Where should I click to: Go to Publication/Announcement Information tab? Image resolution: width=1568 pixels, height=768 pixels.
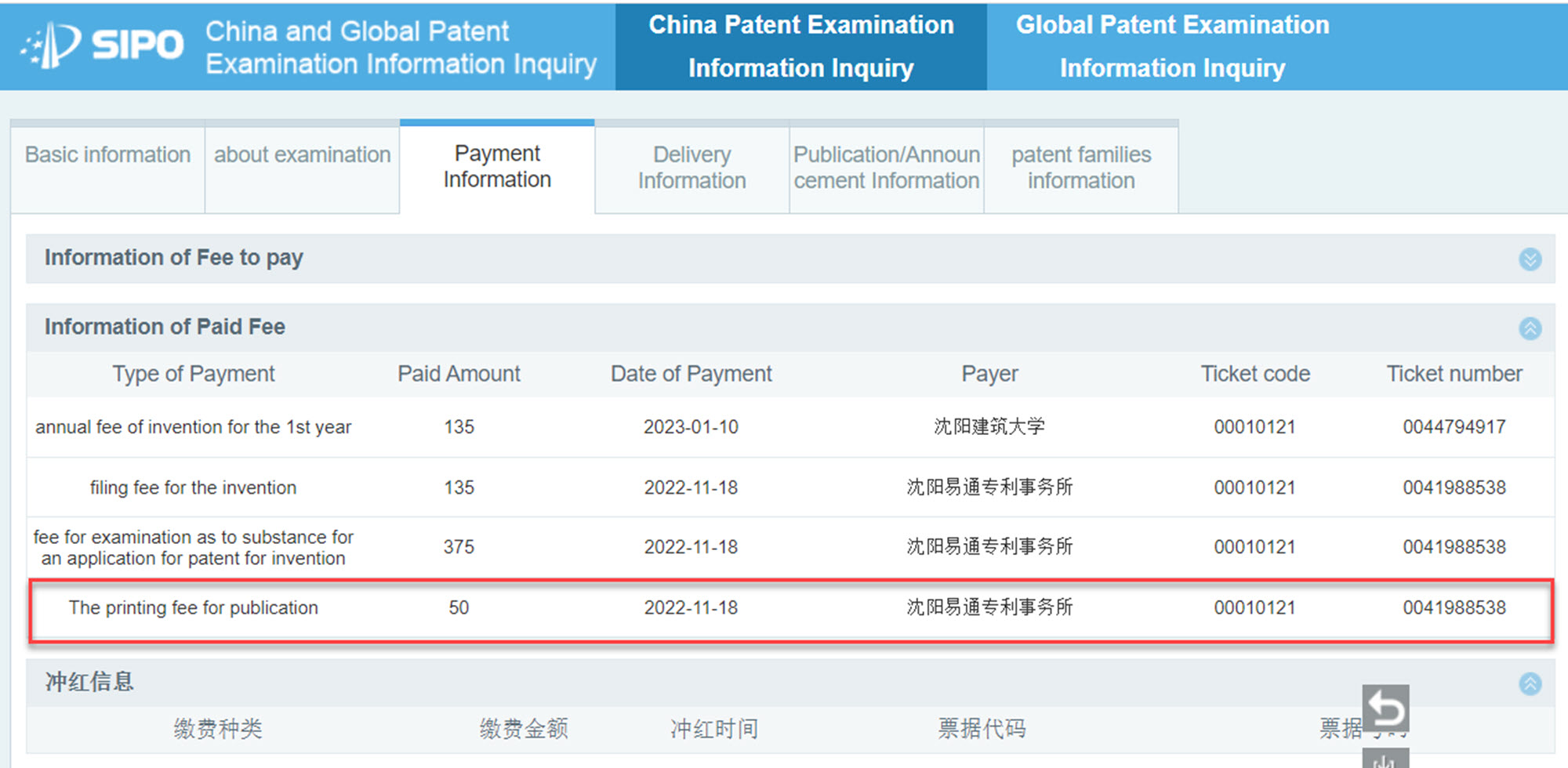tap(886, 168)
